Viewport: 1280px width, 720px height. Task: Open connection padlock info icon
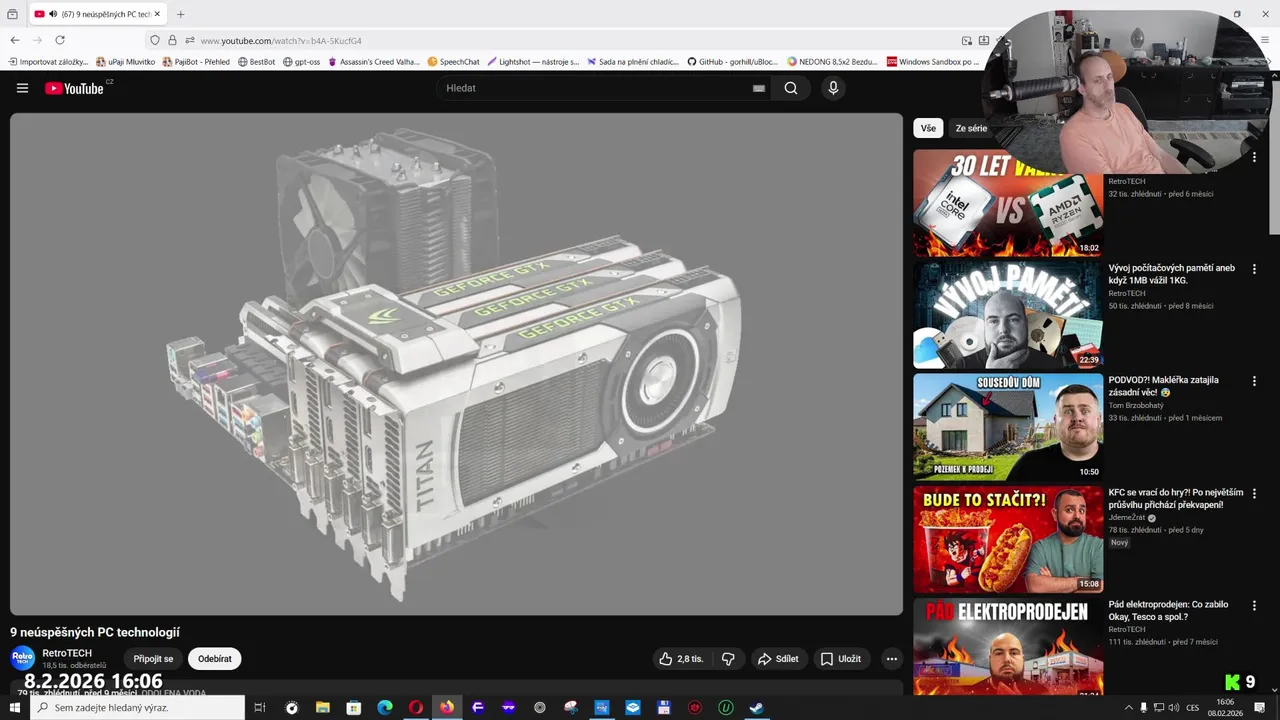[172, 40]
